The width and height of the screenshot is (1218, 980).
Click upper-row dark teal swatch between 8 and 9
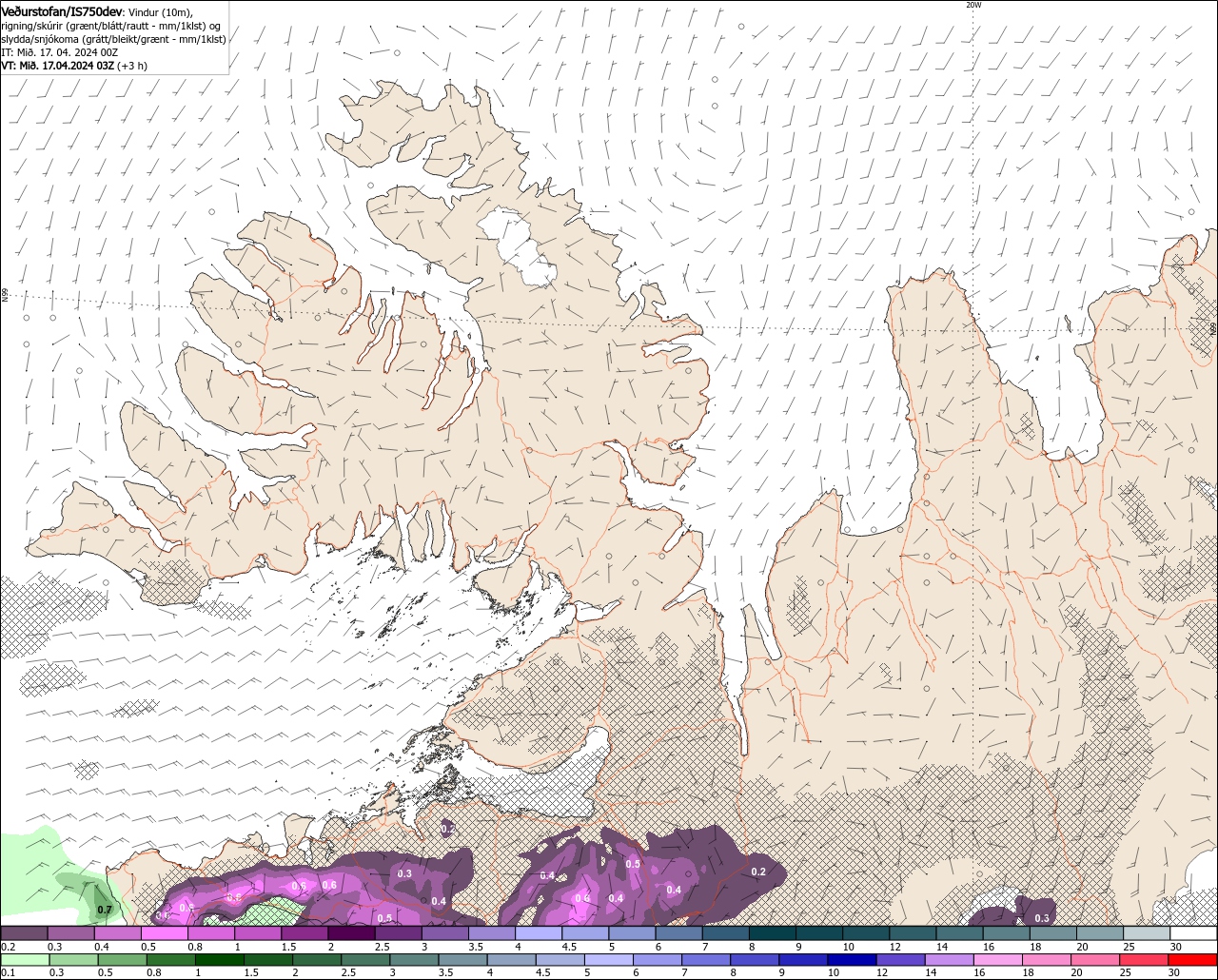point(772,933)
